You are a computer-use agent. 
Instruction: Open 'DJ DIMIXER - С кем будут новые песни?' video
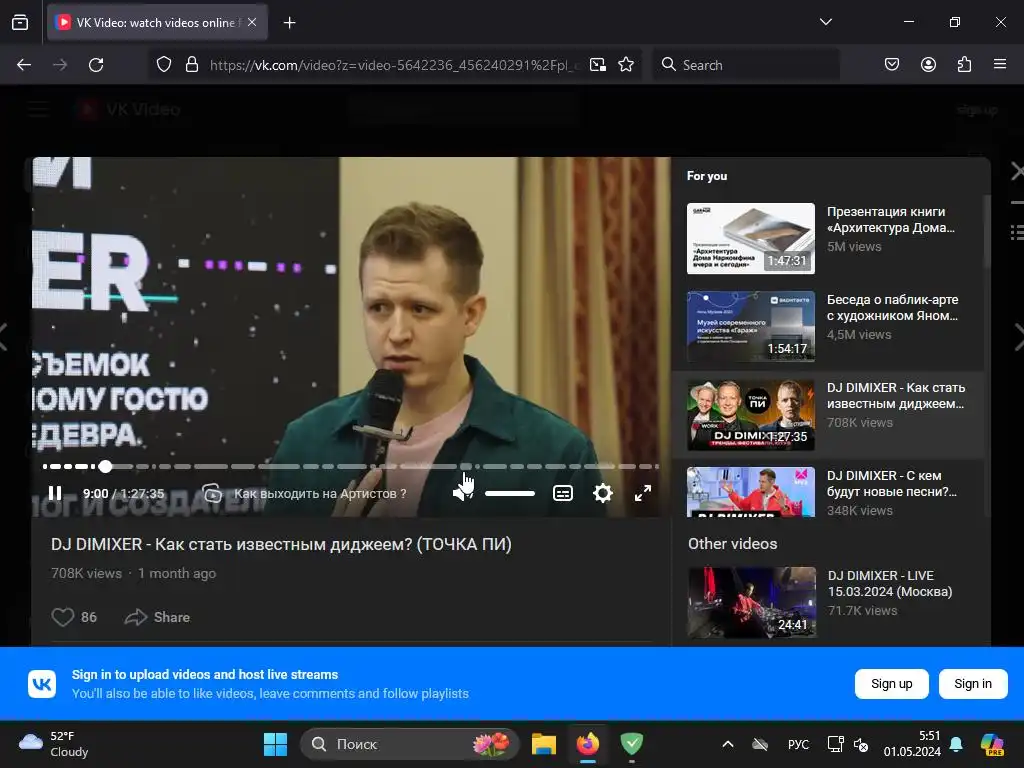point(829,492)
